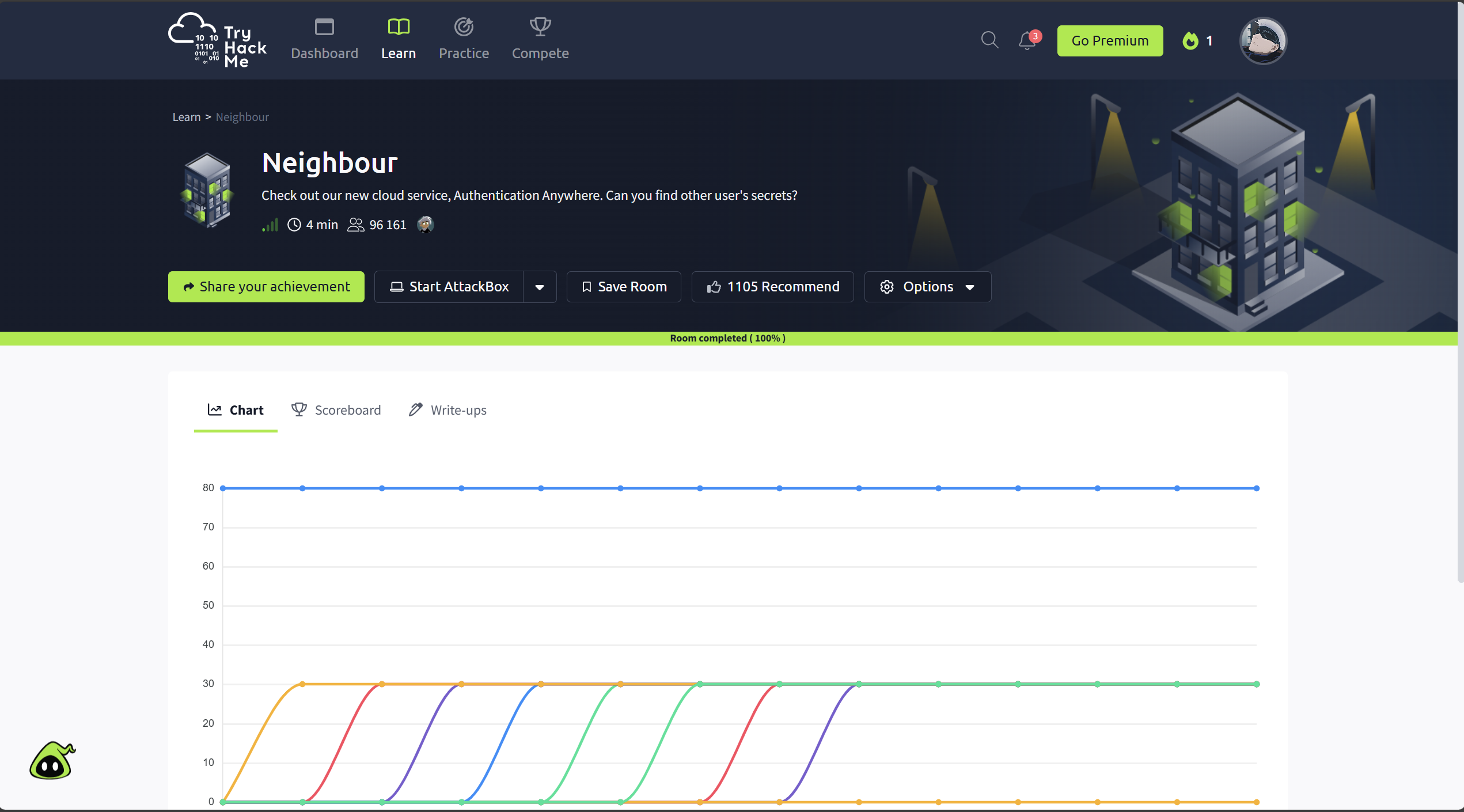Click the Go Premium button
1464x812 pixels.
[1109, 40]
